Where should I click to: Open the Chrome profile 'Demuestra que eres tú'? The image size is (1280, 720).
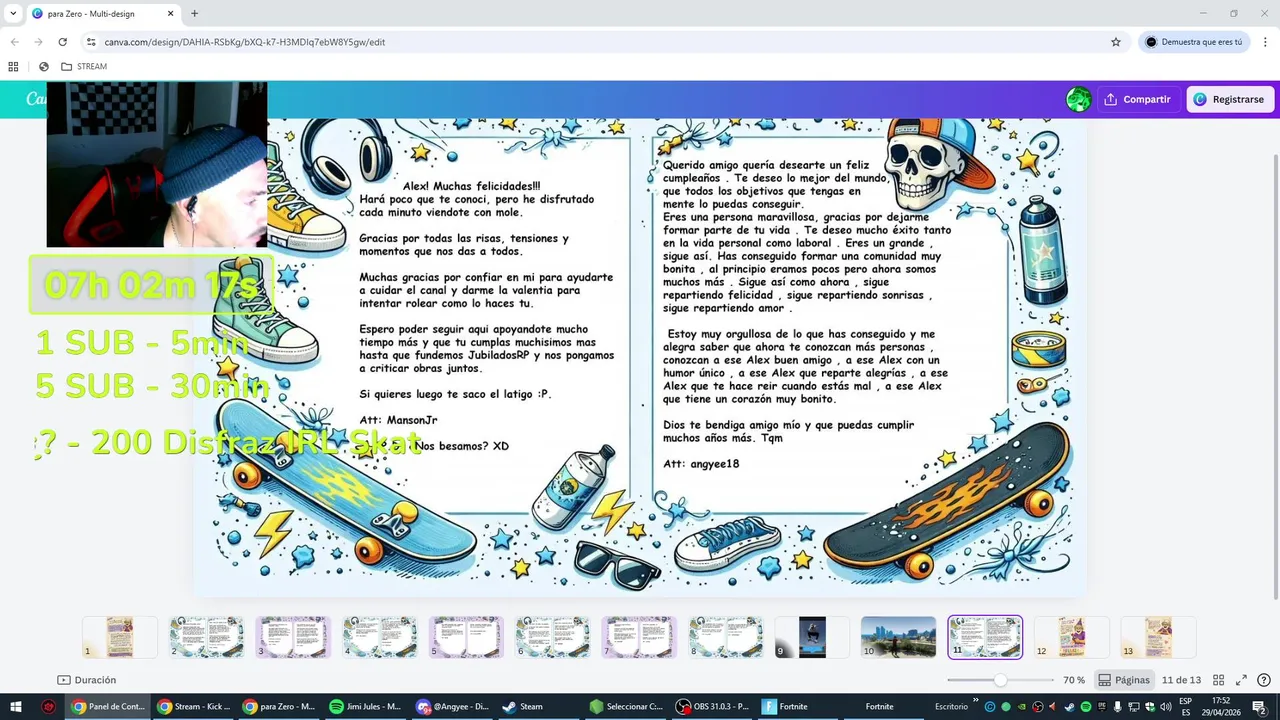(x=1193, y=42)
